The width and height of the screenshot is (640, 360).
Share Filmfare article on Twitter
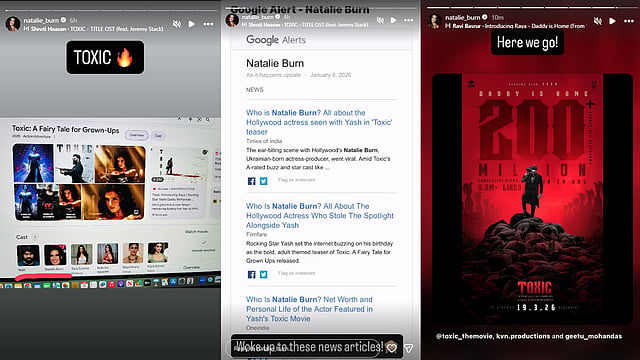point(264,274)
